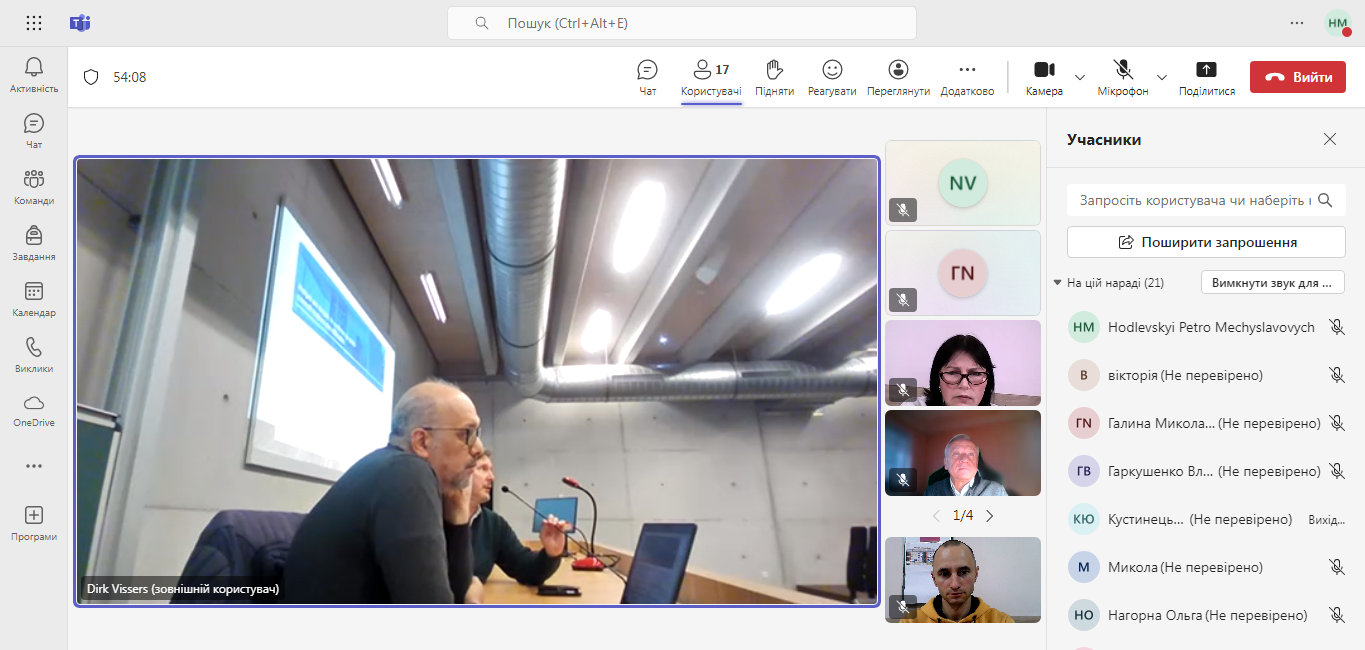Viewport: 1365px width, 650px height.
Task: Toggle mic for Hodlevskyi Petro Mechyslavovych
Action: click(1336, 327)
